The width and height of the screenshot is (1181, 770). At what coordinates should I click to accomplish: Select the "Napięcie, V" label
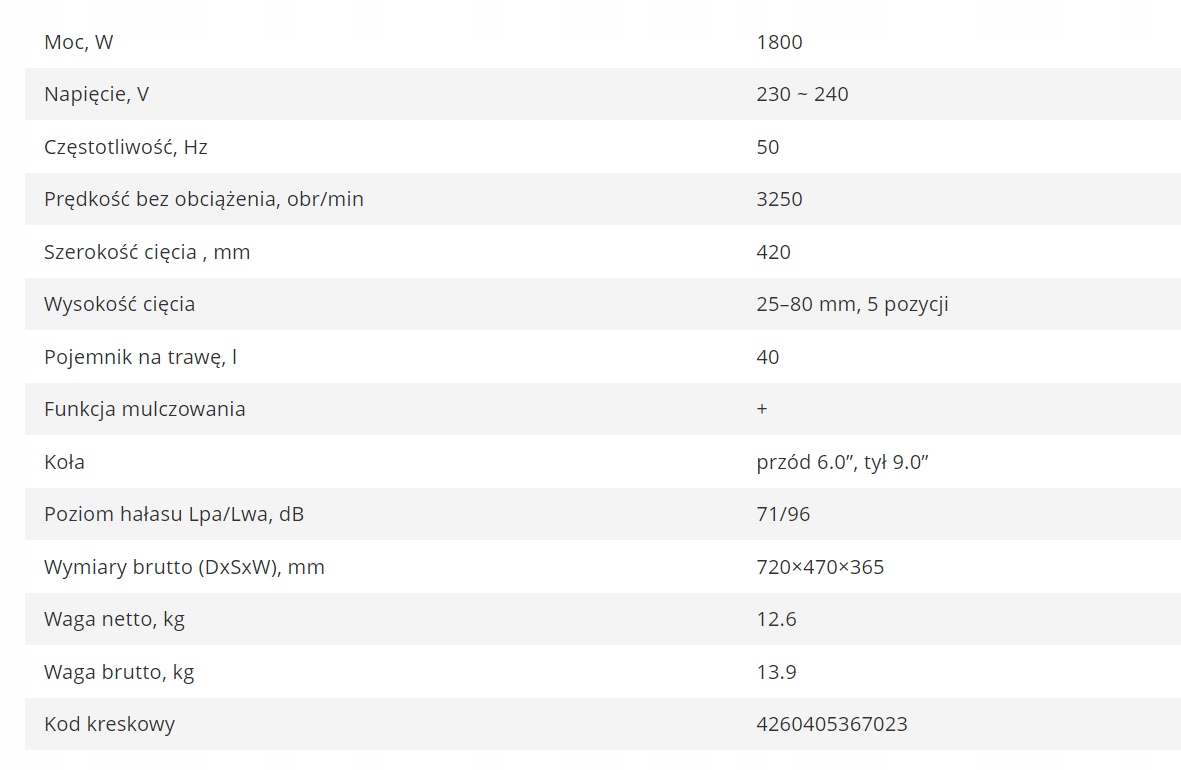[96, 94]
